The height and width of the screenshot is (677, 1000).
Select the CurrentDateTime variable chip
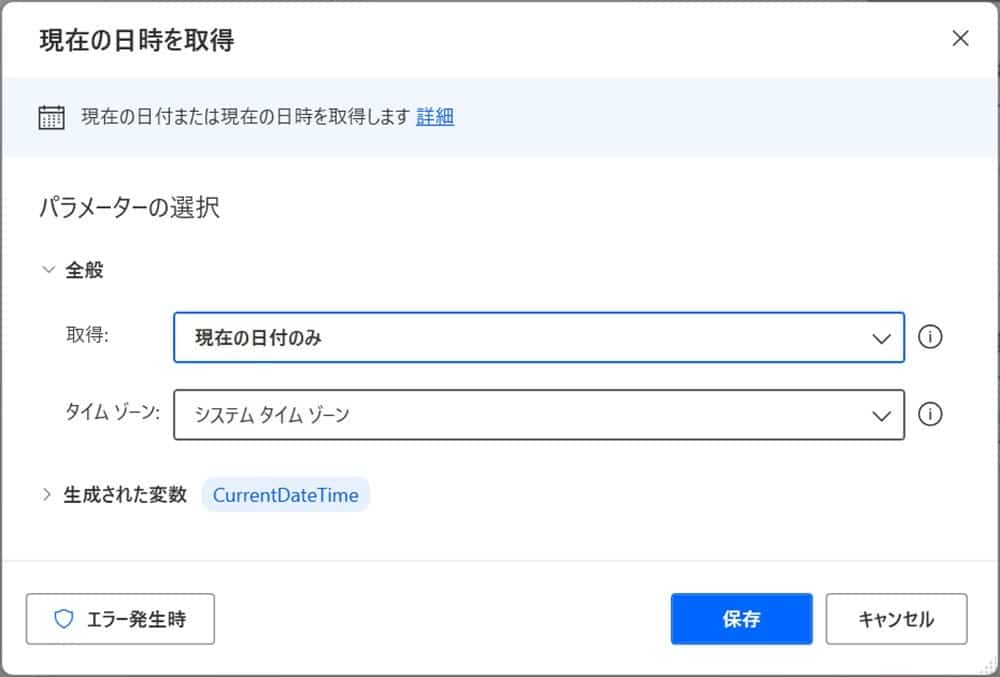[285, 494]
